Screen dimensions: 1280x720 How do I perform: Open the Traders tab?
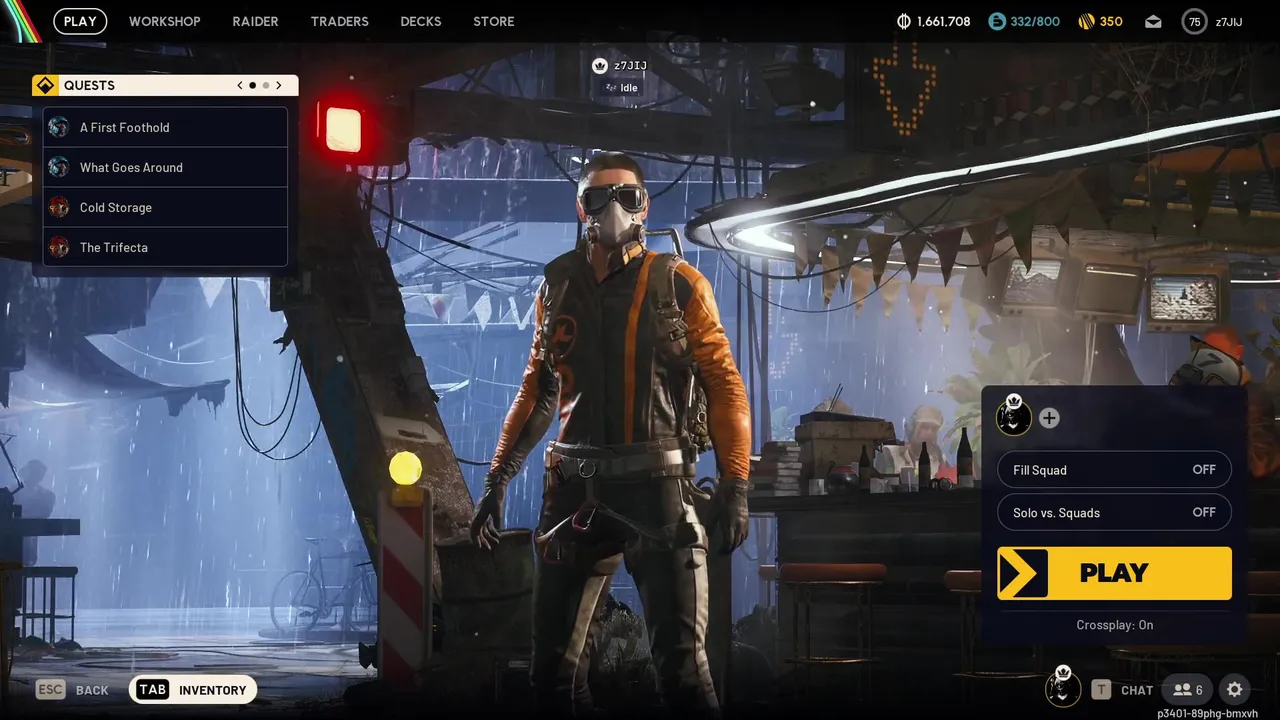click(339, 21)
